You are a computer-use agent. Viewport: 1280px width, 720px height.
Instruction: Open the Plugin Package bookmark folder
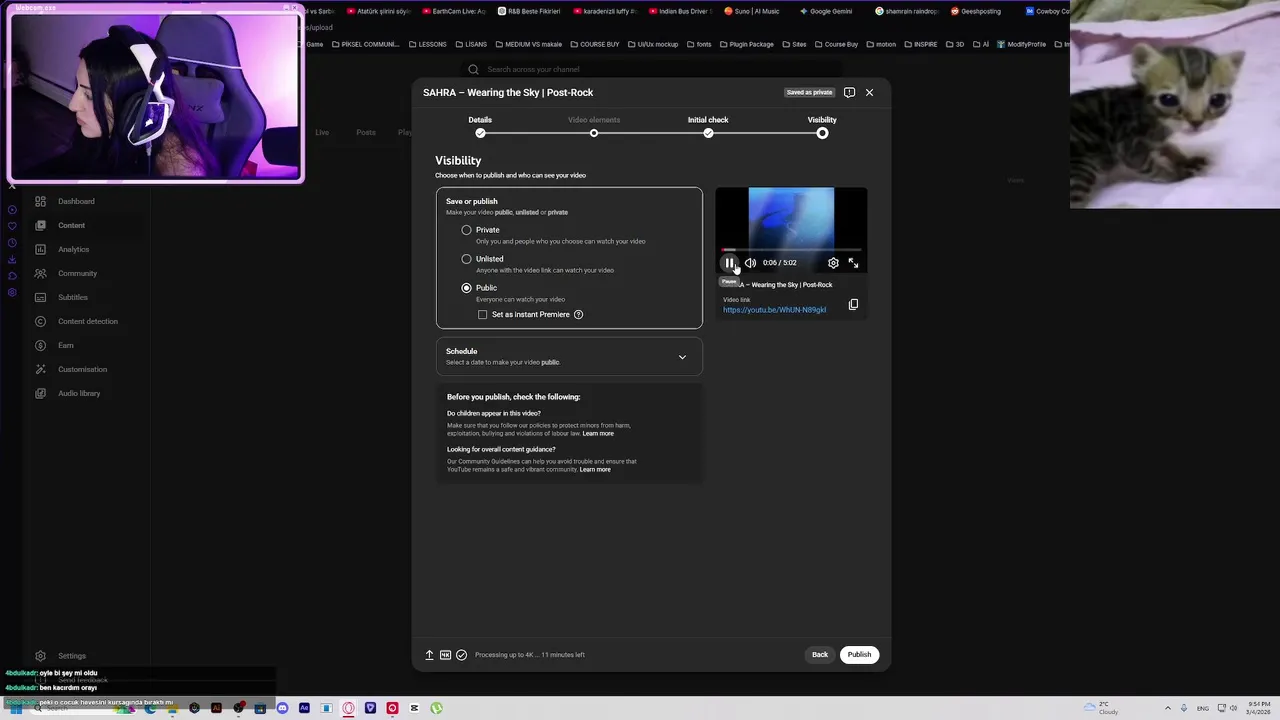(746, 44)
